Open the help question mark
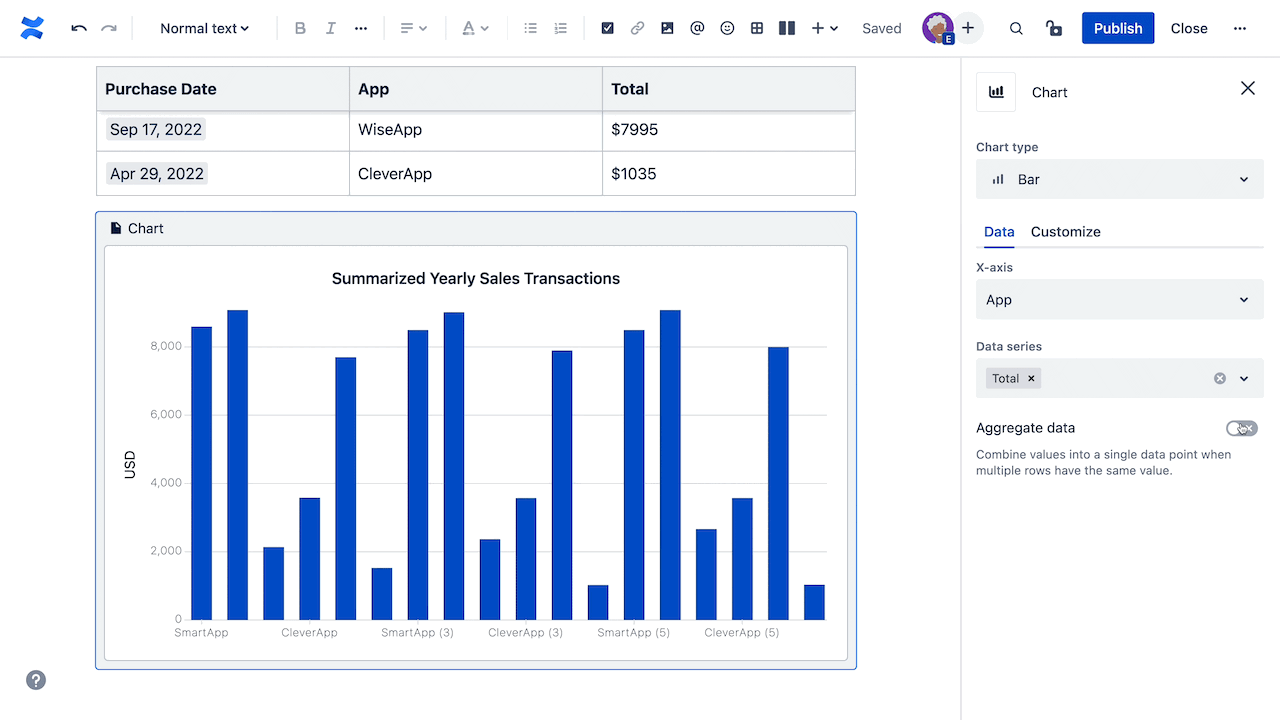 36,680
